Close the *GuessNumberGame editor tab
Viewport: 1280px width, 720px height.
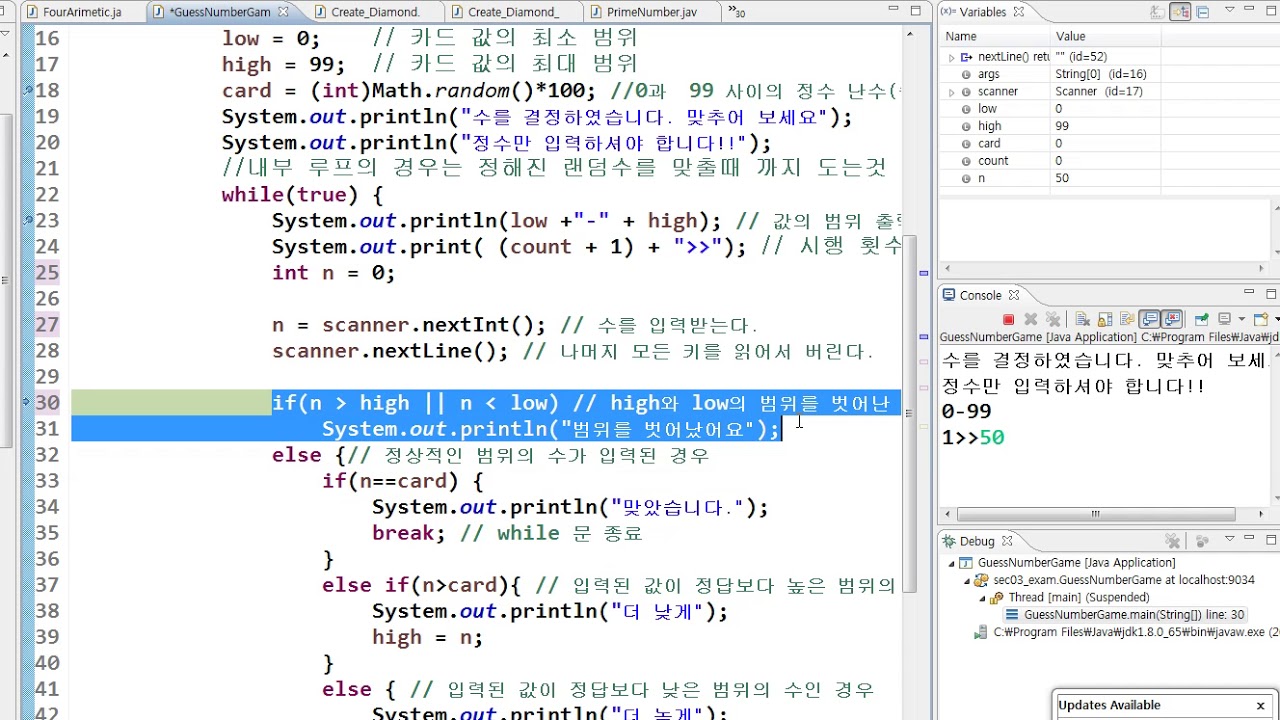(283, 12)
